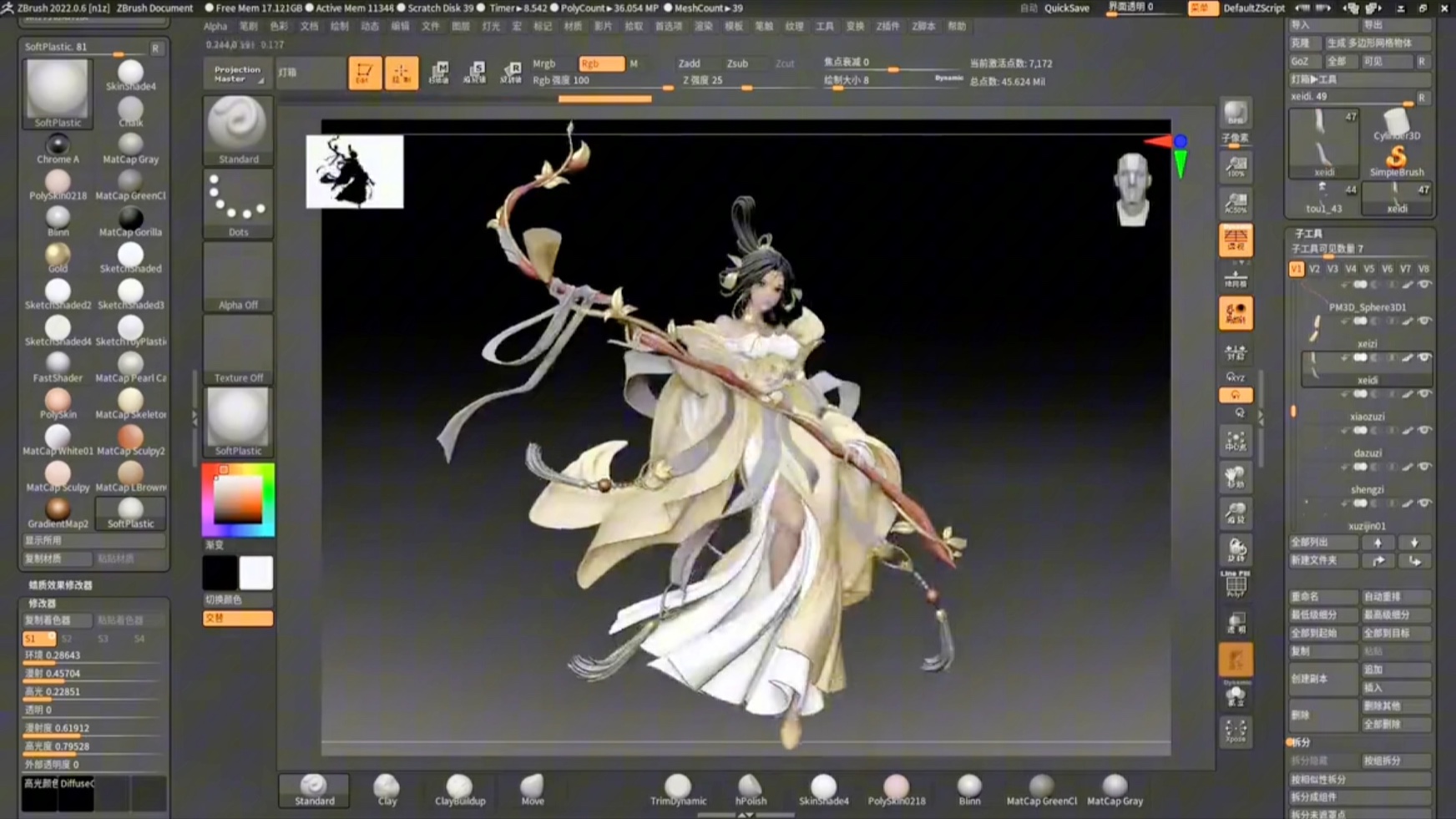Click the BPR render icon
This screenshot has width=1456, height=819.
click(1236, 113)
